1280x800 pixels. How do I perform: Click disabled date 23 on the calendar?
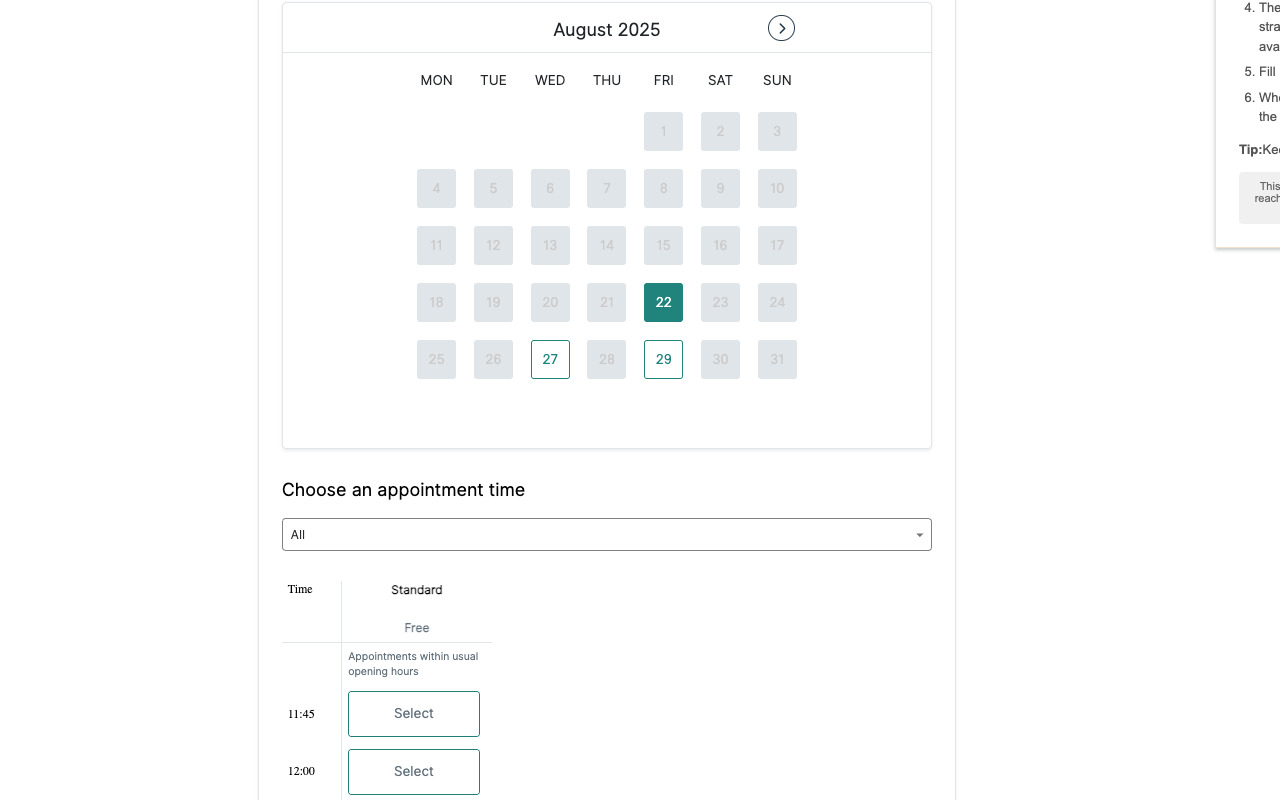[x=720, y=302]
